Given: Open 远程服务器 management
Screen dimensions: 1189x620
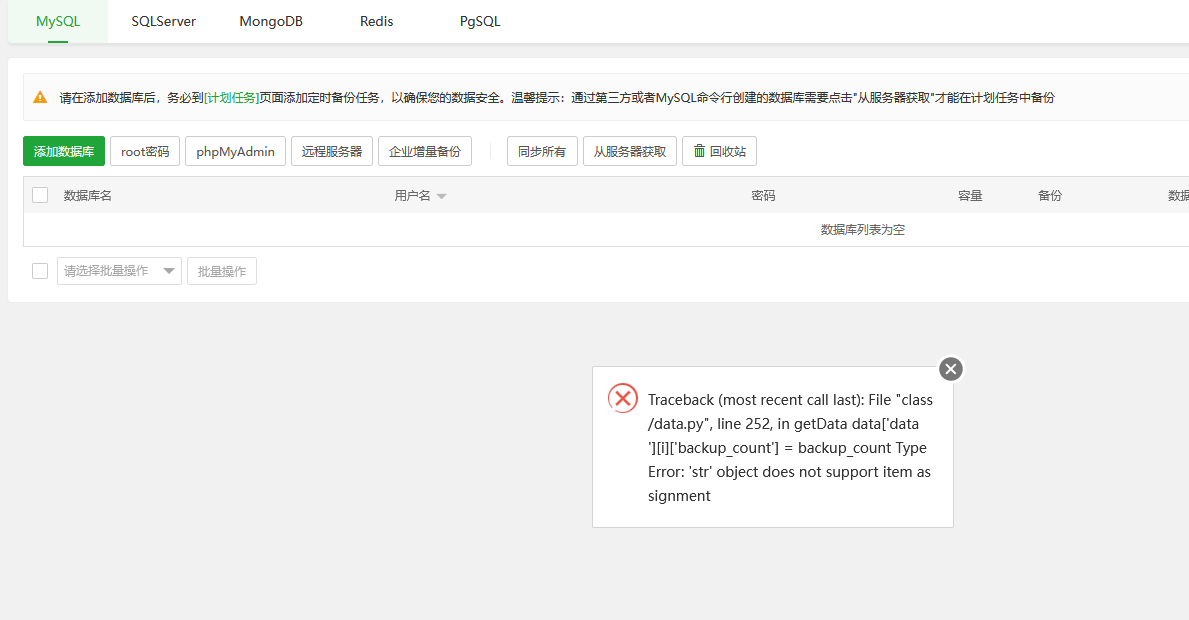Looking at the screenshot, I should (x=331, y=152).
